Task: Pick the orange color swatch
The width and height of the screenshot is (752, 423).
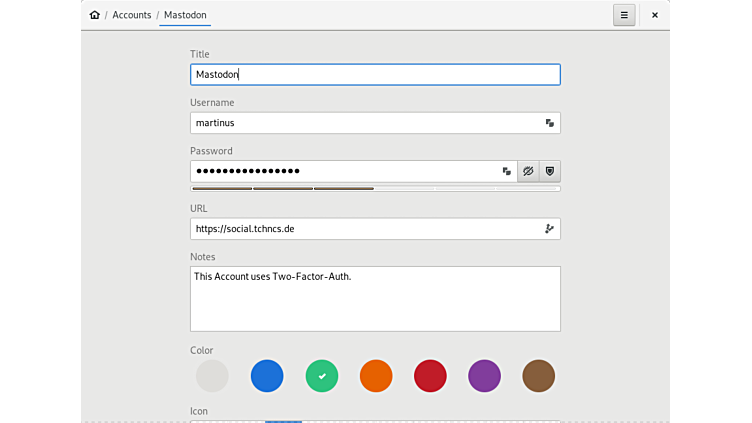Action: coord(376,376)
